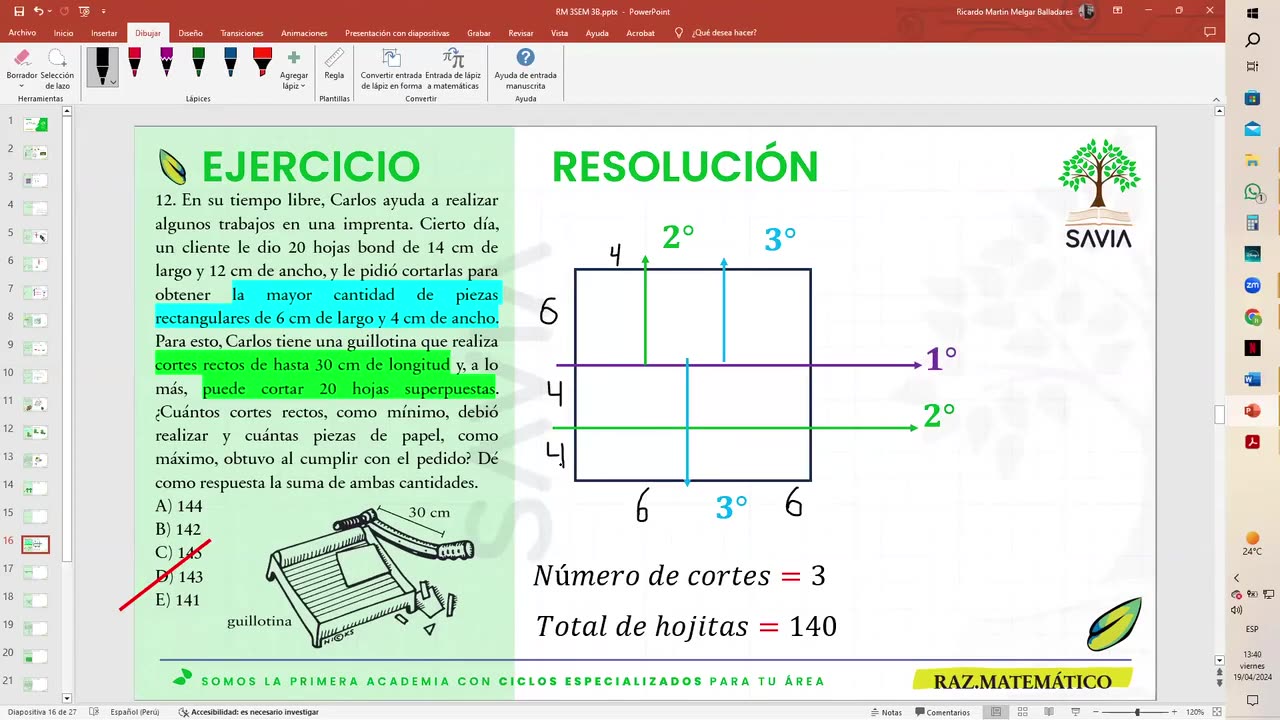
Task: Open Customize Quick Access Toolbar dropdown
Action: pos(104,11)
